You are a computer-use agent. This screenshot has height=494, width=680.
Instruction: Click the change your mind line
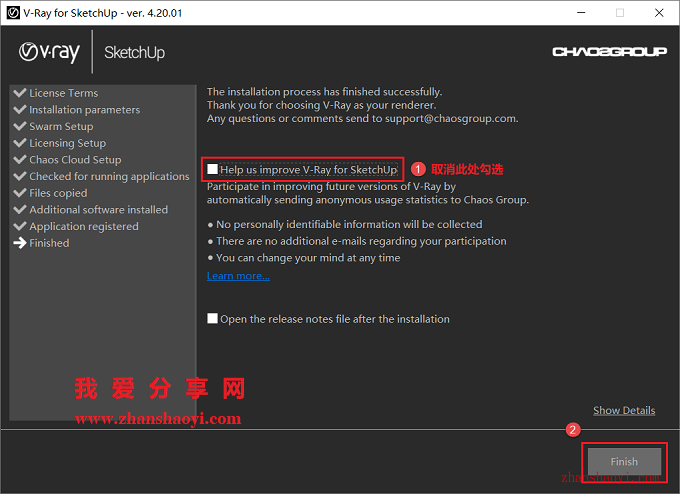pyautogui.click(x=308, y=258)
